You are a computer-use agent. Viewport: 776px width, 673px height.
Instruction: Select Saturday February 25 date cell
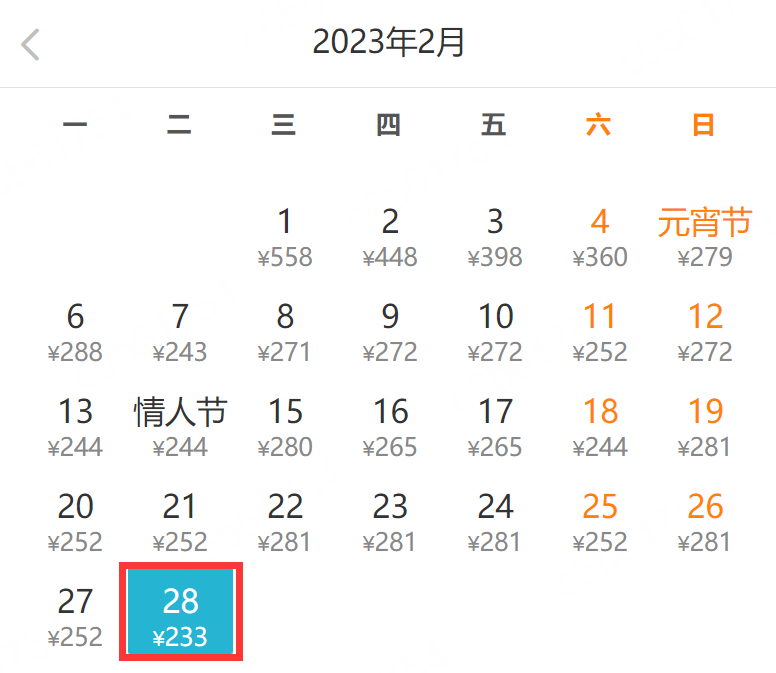pos(600,523)
